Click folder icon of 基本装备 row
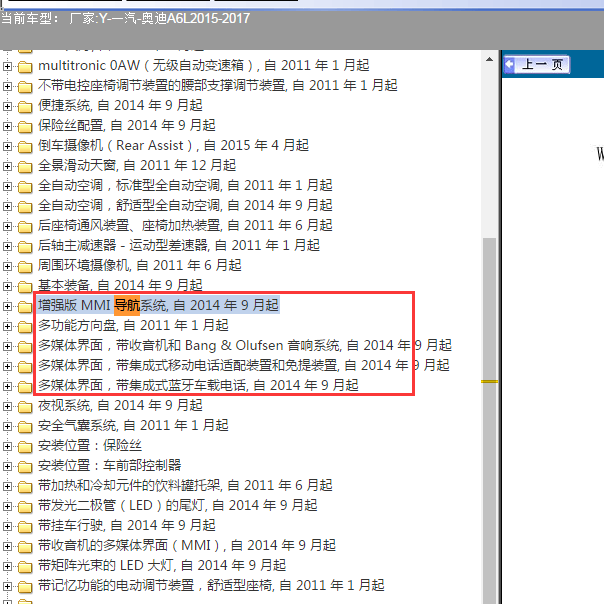 point(25,287)
